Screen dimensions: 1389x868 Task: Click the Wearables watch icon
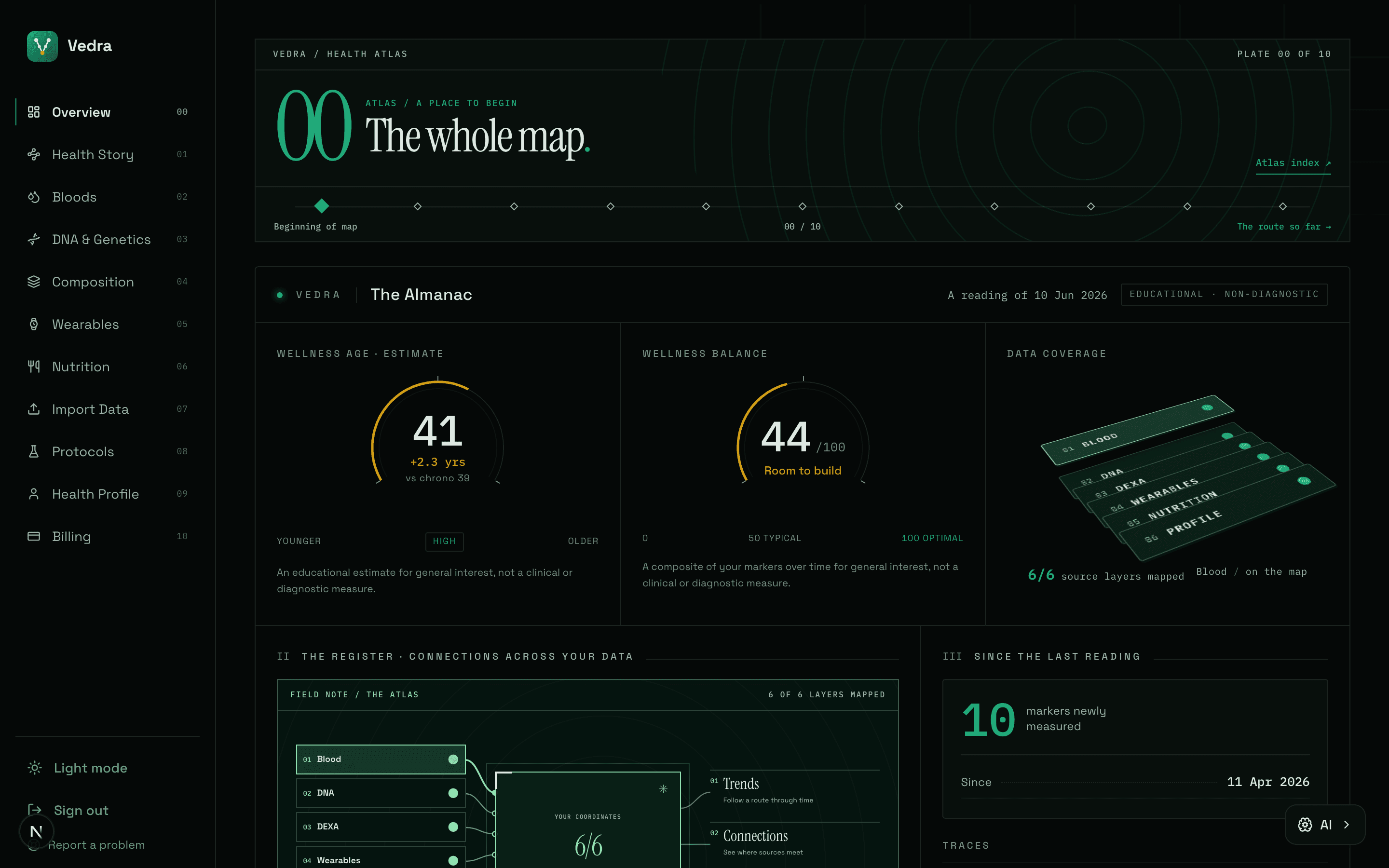pos(34,325)
